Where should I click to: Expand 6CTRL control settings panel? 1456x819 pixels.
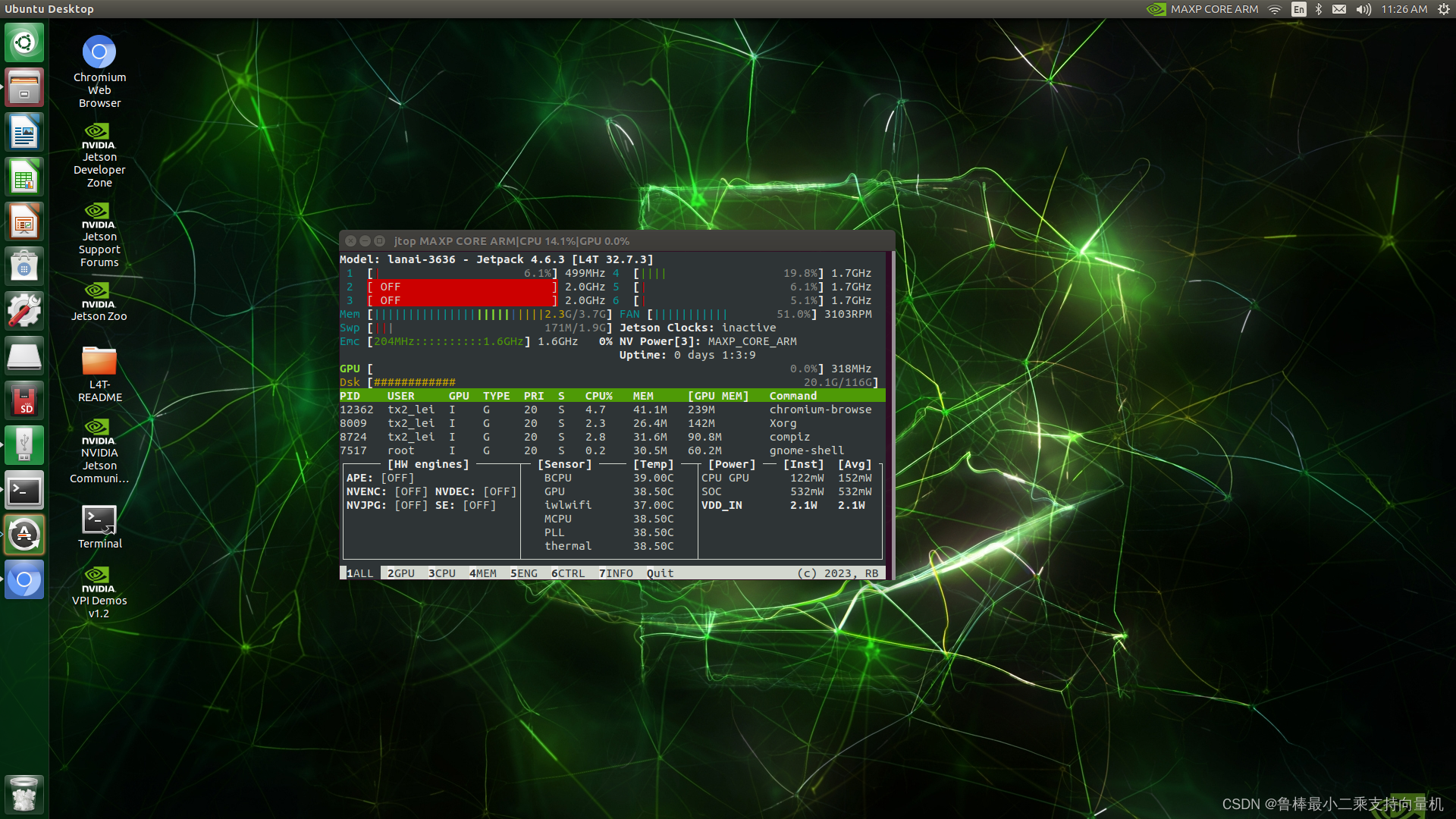click(x=567, y=573)
